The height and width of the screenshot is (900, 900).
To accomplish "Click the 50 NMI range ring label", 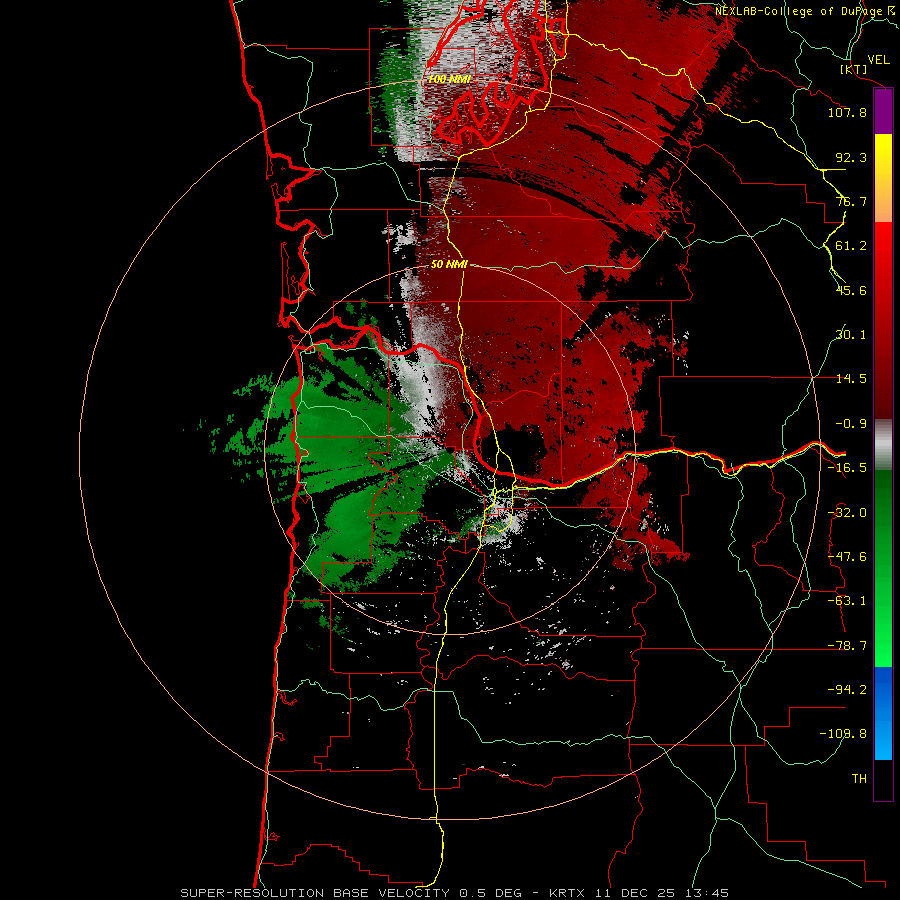I will point(449,265).
